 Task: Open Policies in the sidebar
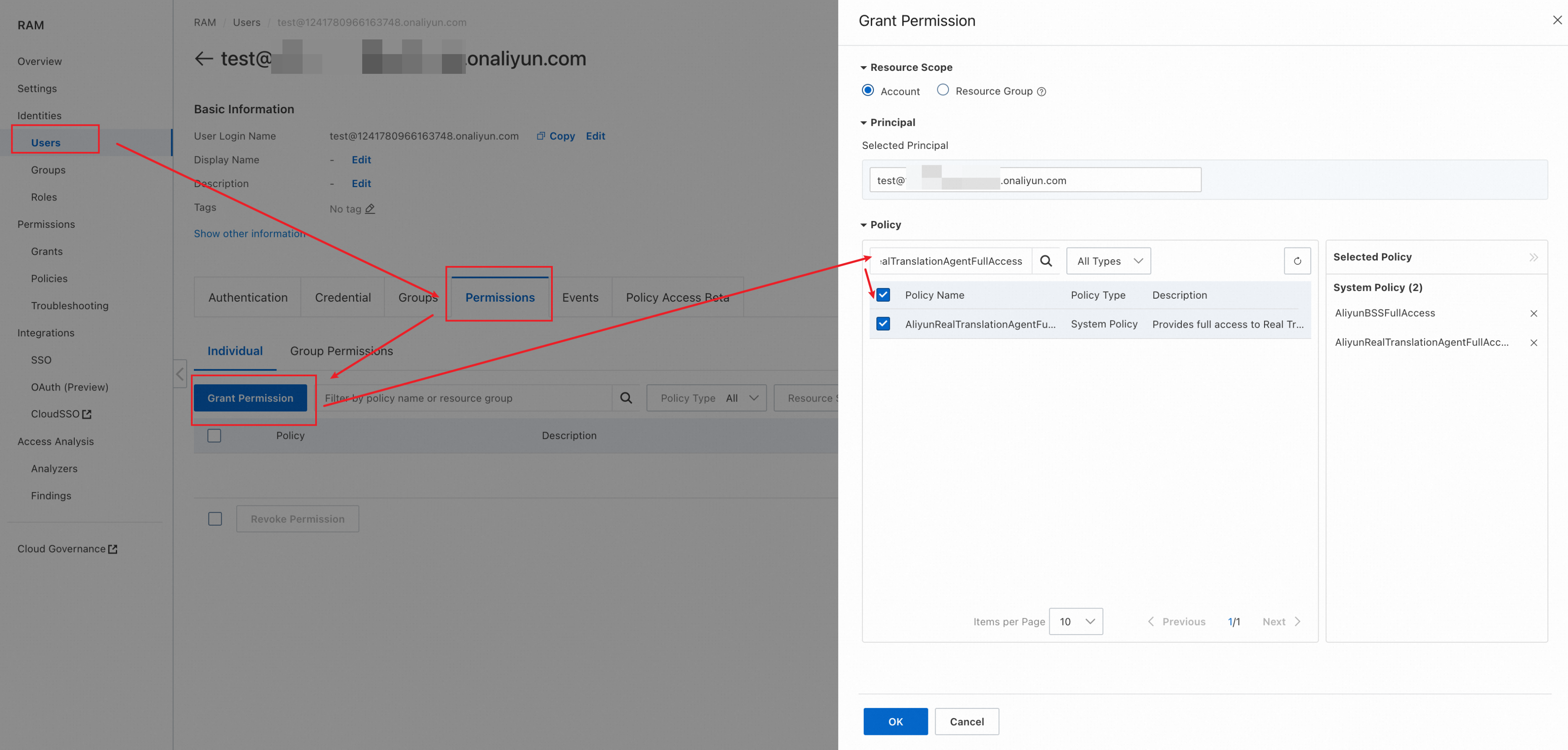coord(49,279)
